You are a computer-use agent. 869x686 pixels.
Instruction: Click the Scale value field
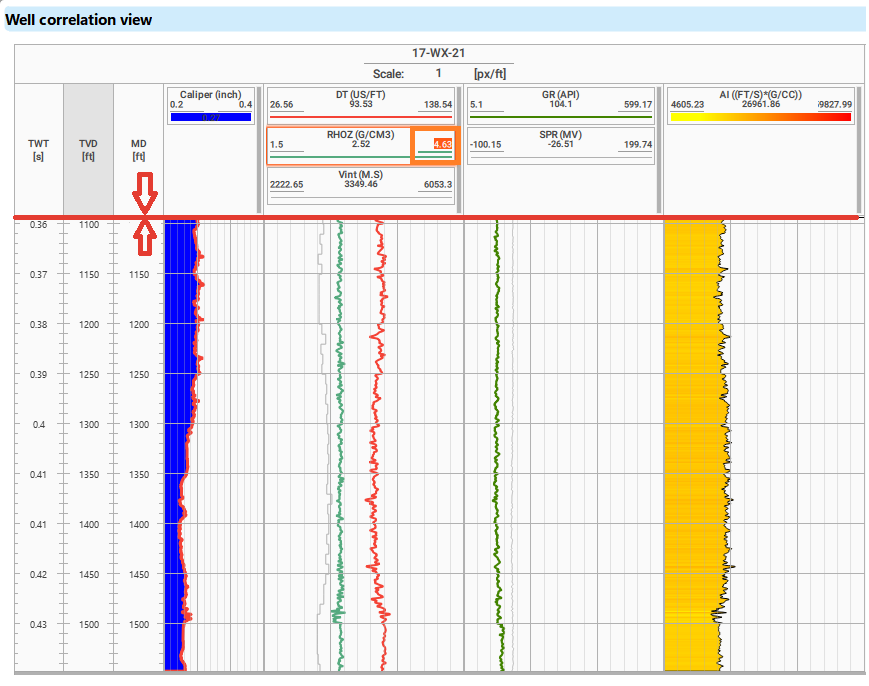tap(437, 74)
